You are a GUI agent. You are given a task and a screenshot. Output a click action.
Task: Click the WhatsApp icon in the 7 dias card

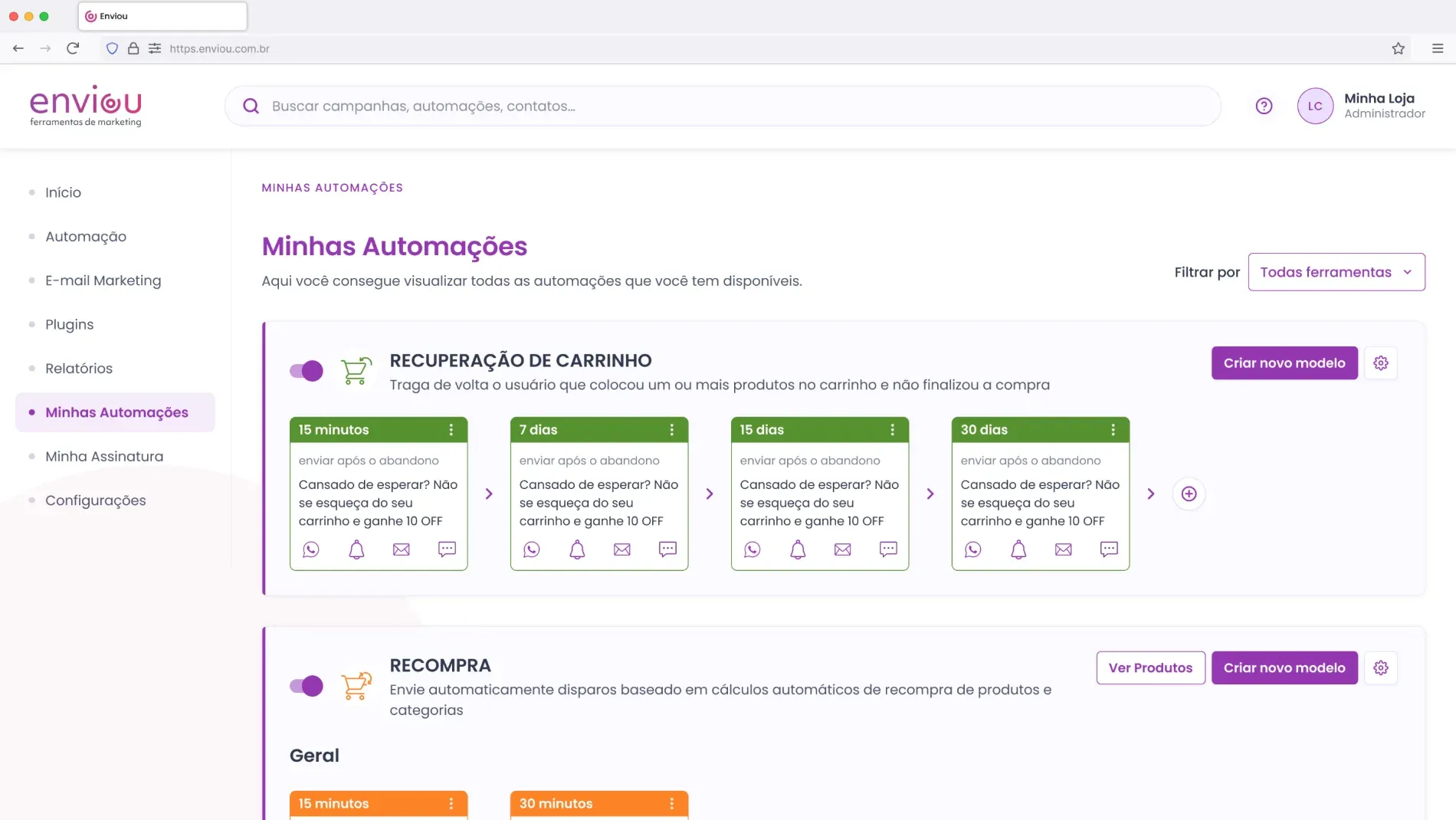click(531, 549)
